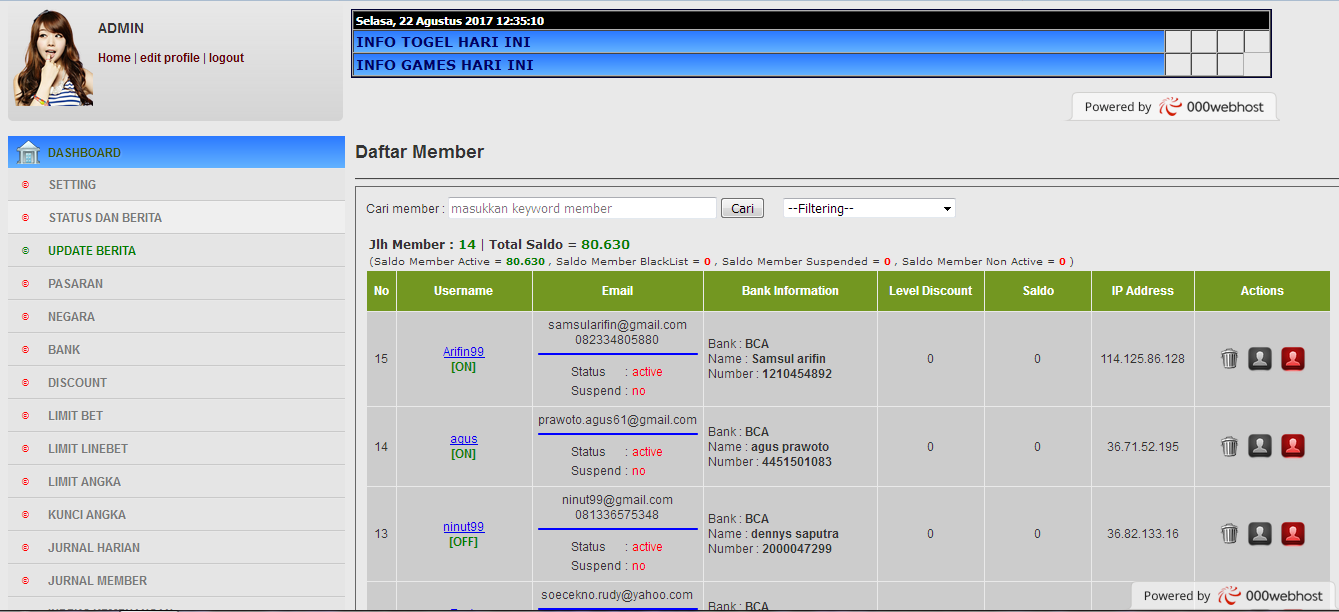Click the dark user icon for Arifin99
This screenshot has width=1339, height=612.
(x=1260, y=359)
